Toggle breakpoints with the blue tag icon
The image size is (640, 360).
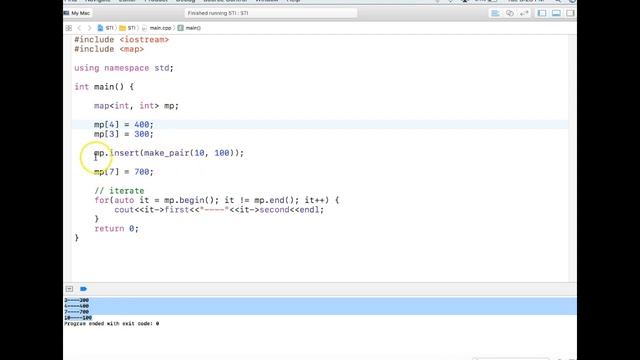pos(84,289)
